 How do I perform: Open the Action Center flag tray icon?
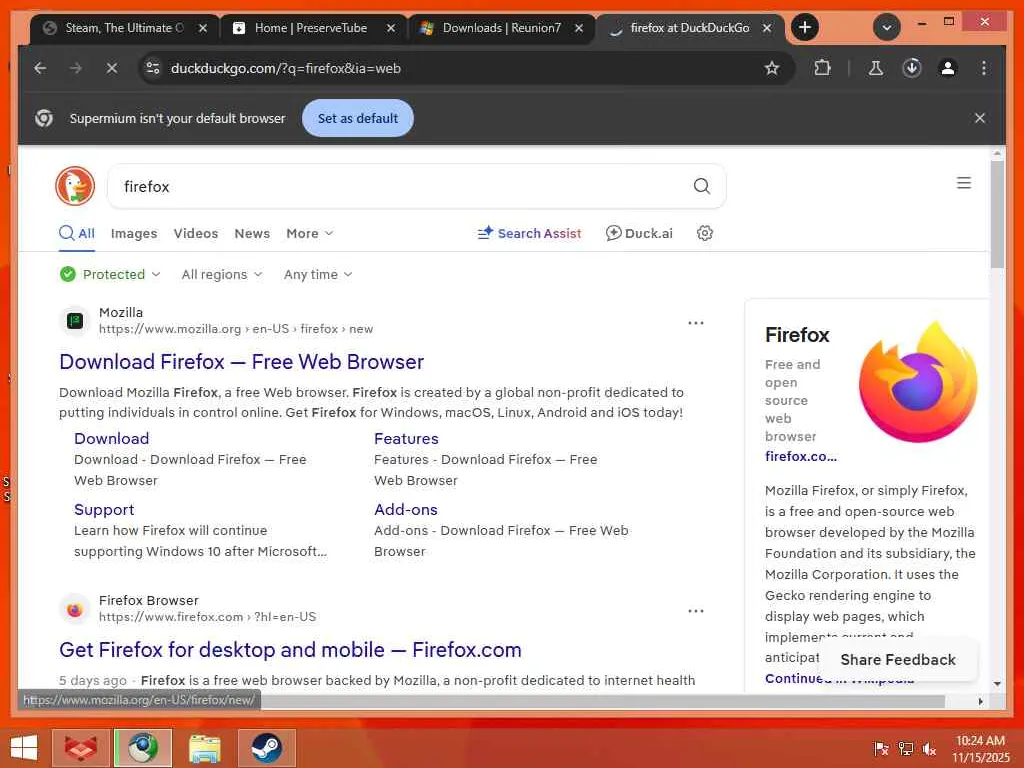pyautogui.click(x=881, y=749)
